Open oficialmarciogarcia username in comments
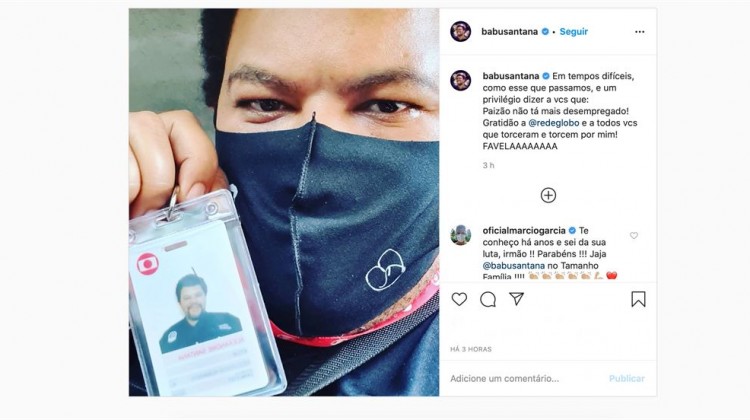 click(x=524, y=231)
